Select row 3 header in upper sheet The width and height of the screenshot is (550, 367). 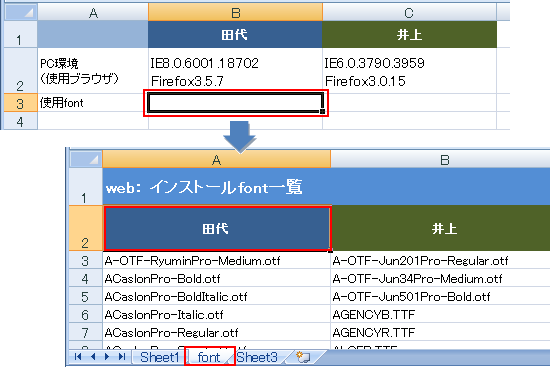coord(20,103)
